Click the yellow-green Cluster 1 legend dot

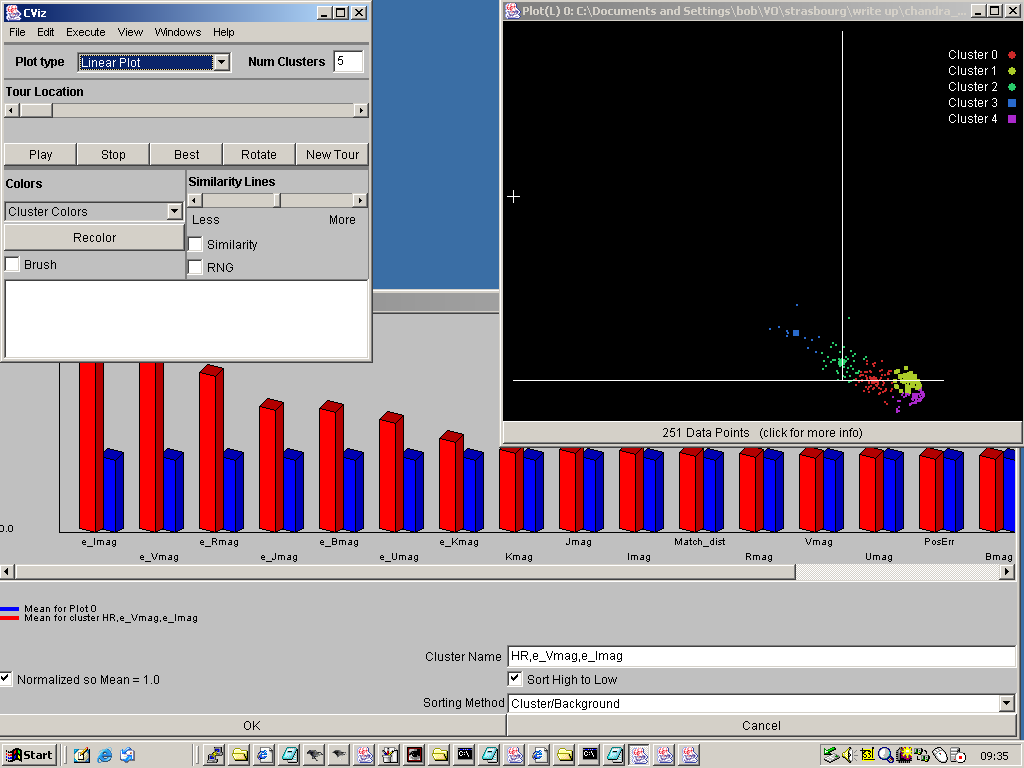[x=1012, y=71]
